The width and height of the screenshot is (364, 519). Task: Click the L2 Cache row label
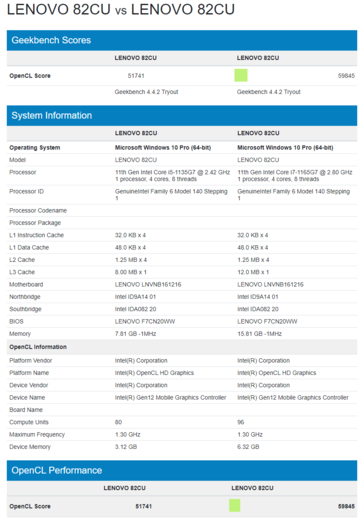(22, 260)
